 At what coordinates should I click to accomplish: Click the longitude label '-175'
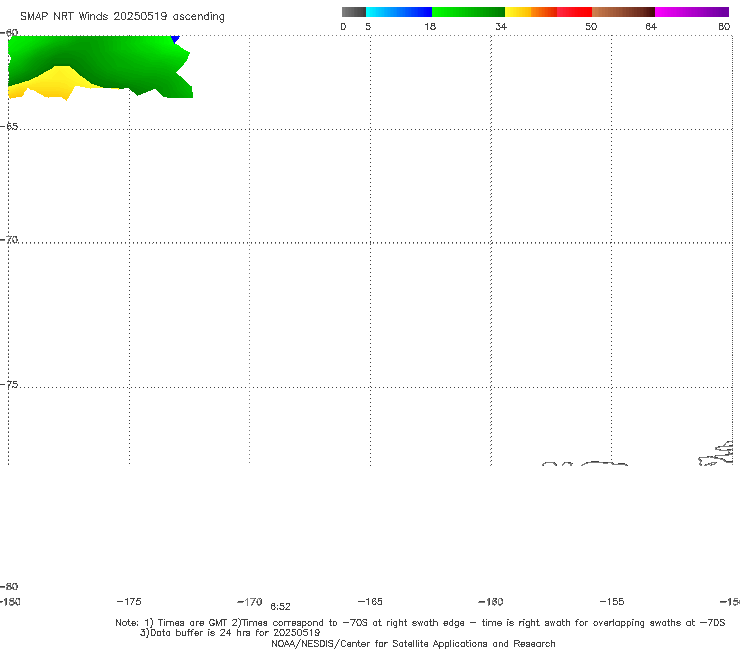coord(129,601)
